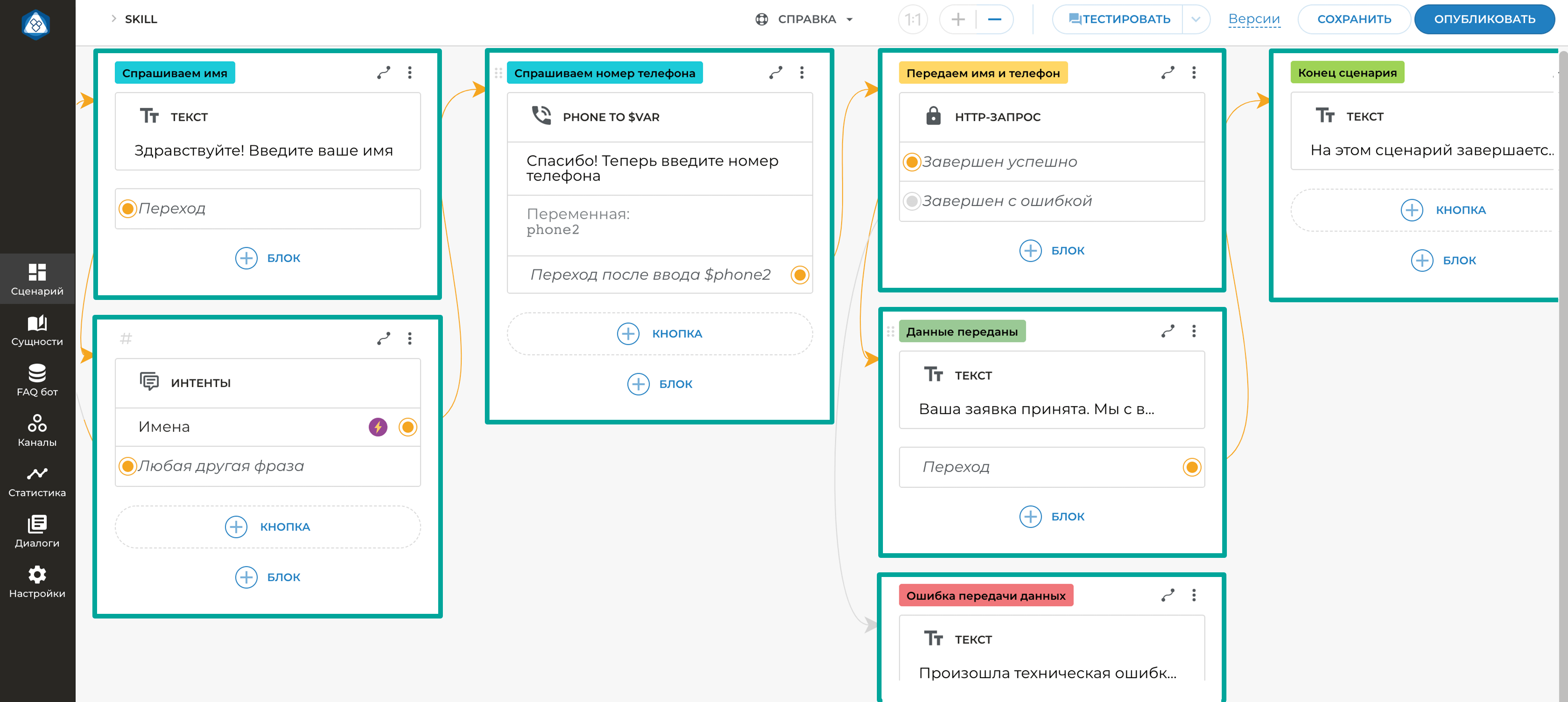1568x702 pixels.
Task: Open three-dot menu on Данные переданы card
Action: pyautogui.click(x=1194, y=331)
